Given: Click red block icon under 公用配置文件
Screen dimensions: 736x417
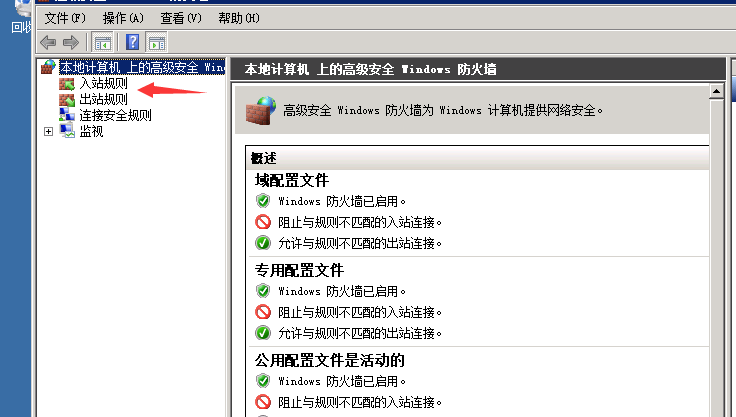Looking at the screenshot, I should (263, 402).
